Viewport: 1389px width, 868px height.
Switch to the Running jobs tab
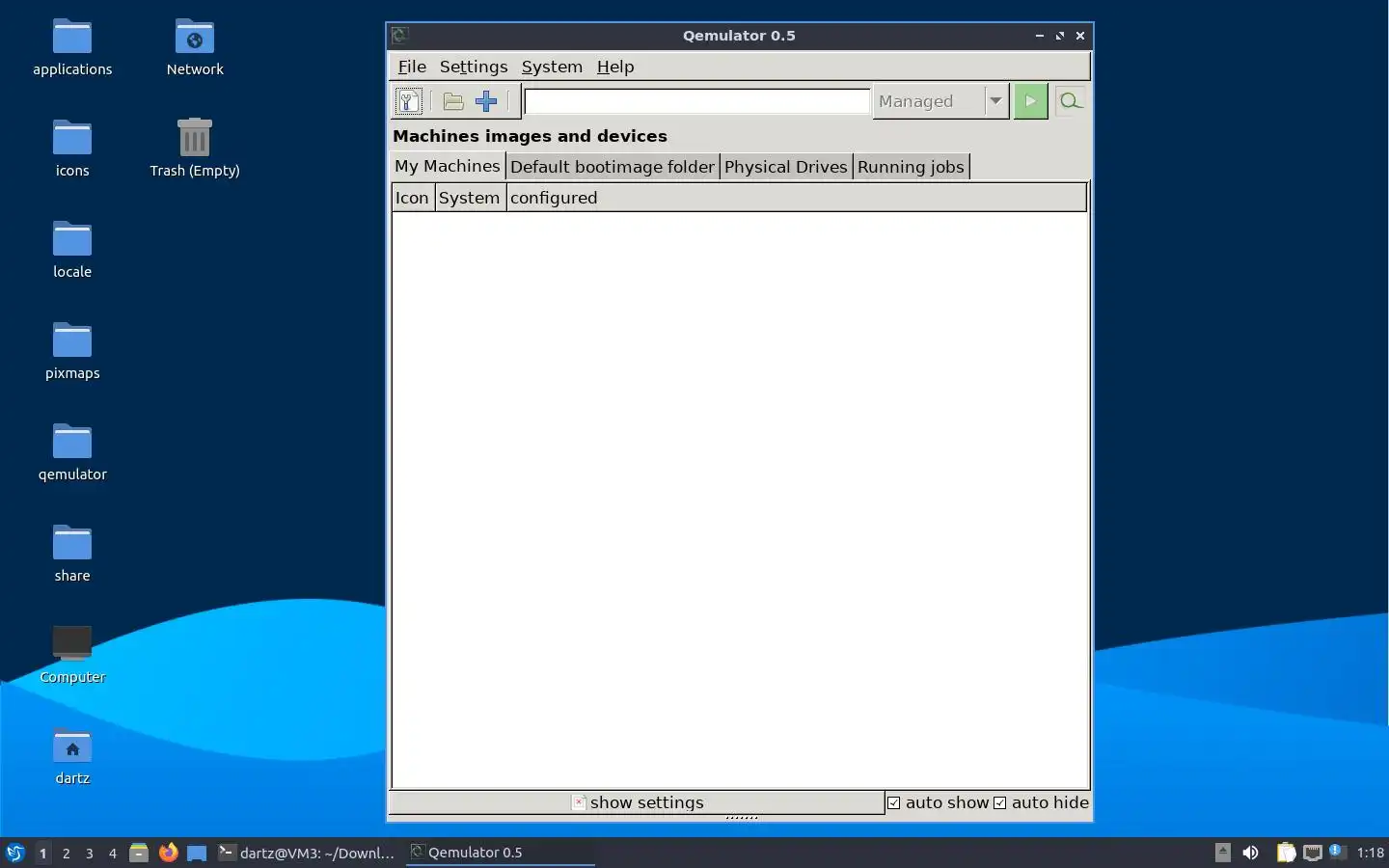pos(911,167)
